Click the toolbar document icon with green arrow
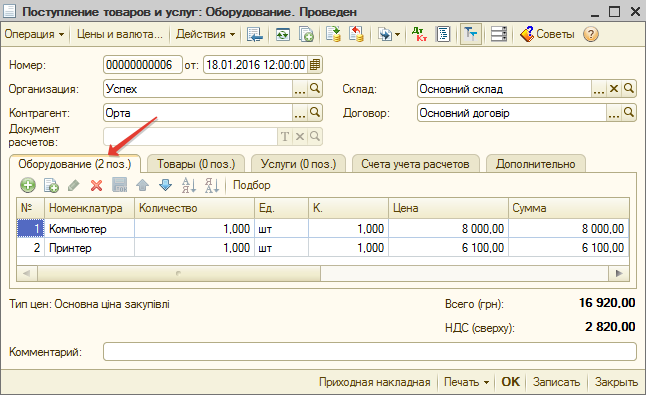Screen dimensions: 646x395 [x=333, y=34]
